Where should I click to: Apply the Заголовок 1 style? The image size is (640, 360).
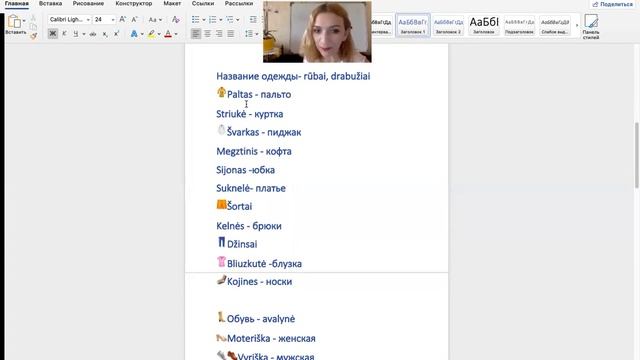tap(413, 25)
